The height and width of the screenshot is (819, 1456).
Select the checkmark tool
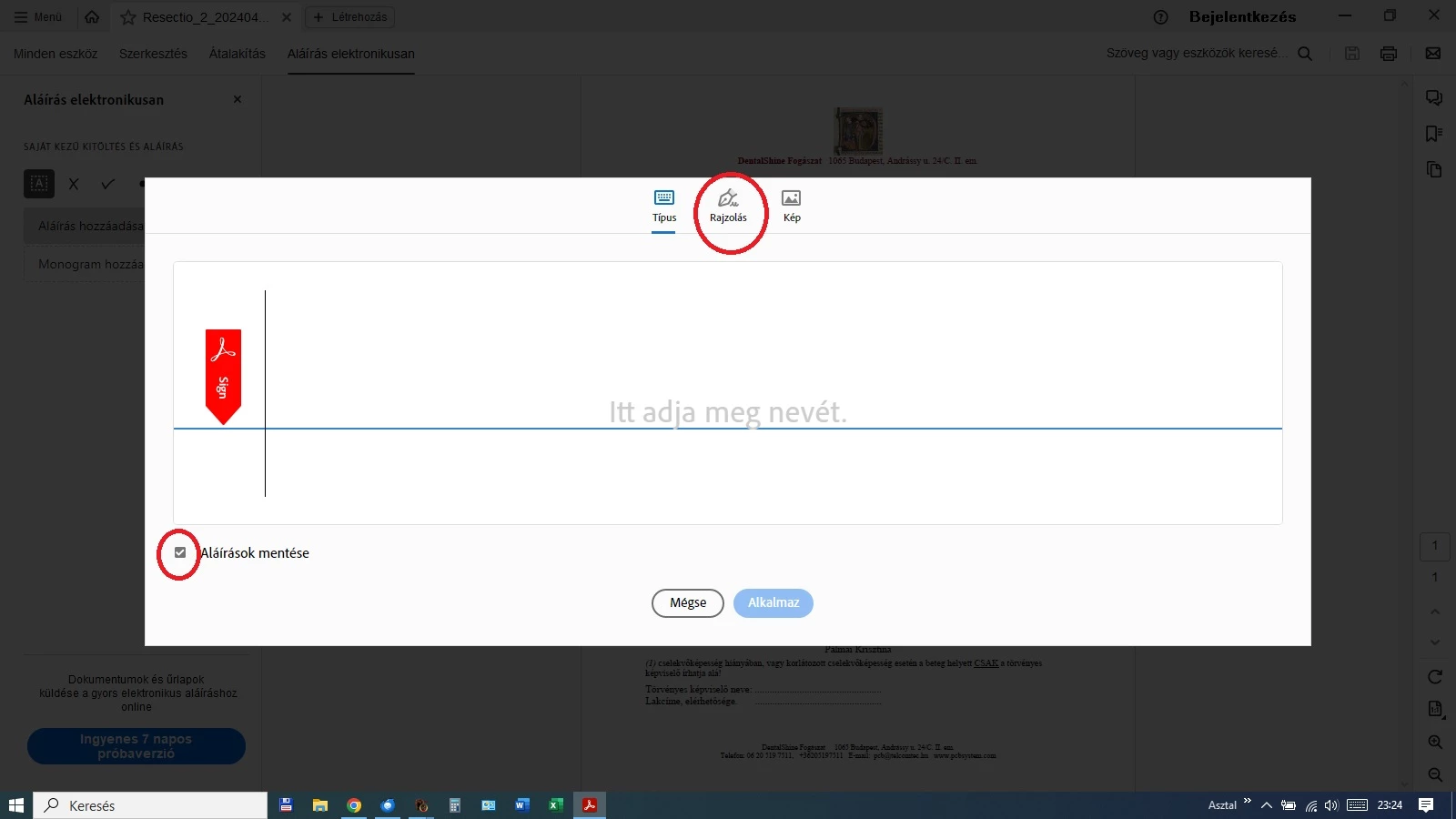(x=107, y=184)
